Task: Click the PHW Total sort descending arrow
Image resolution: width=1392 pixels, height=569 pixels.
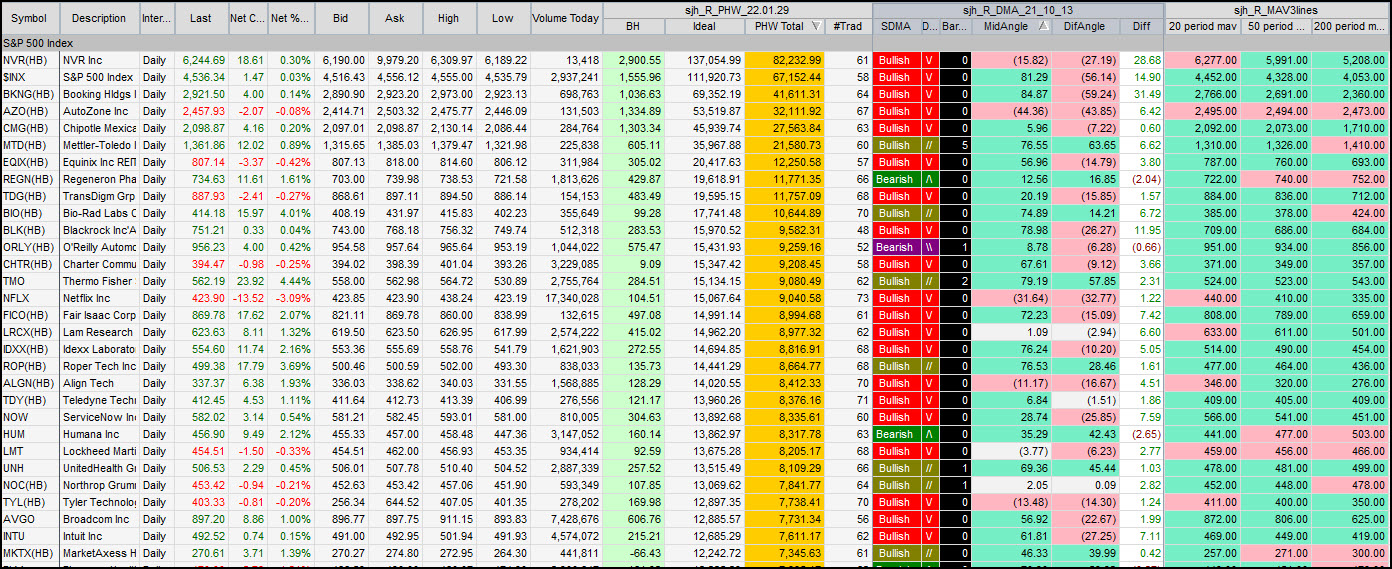Action: click(816, 27)
